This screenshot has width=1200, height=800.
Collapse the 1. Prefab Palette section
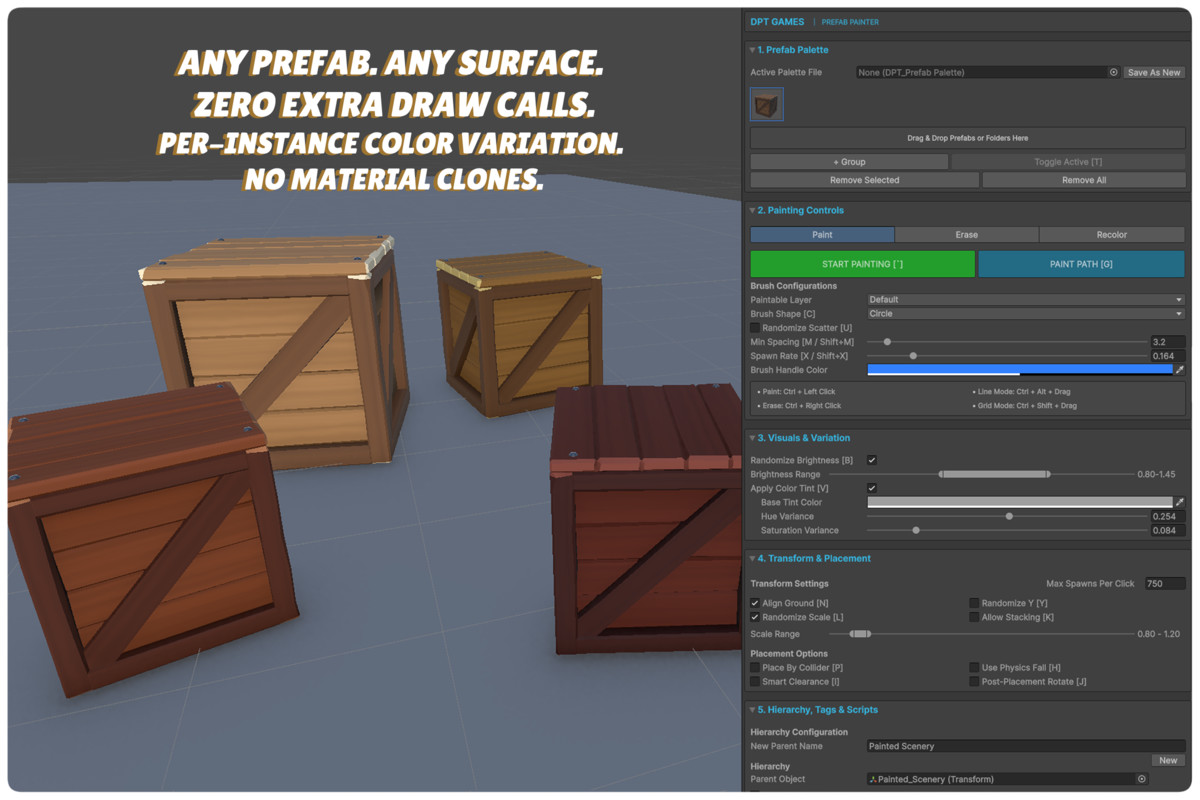[752, 50]
